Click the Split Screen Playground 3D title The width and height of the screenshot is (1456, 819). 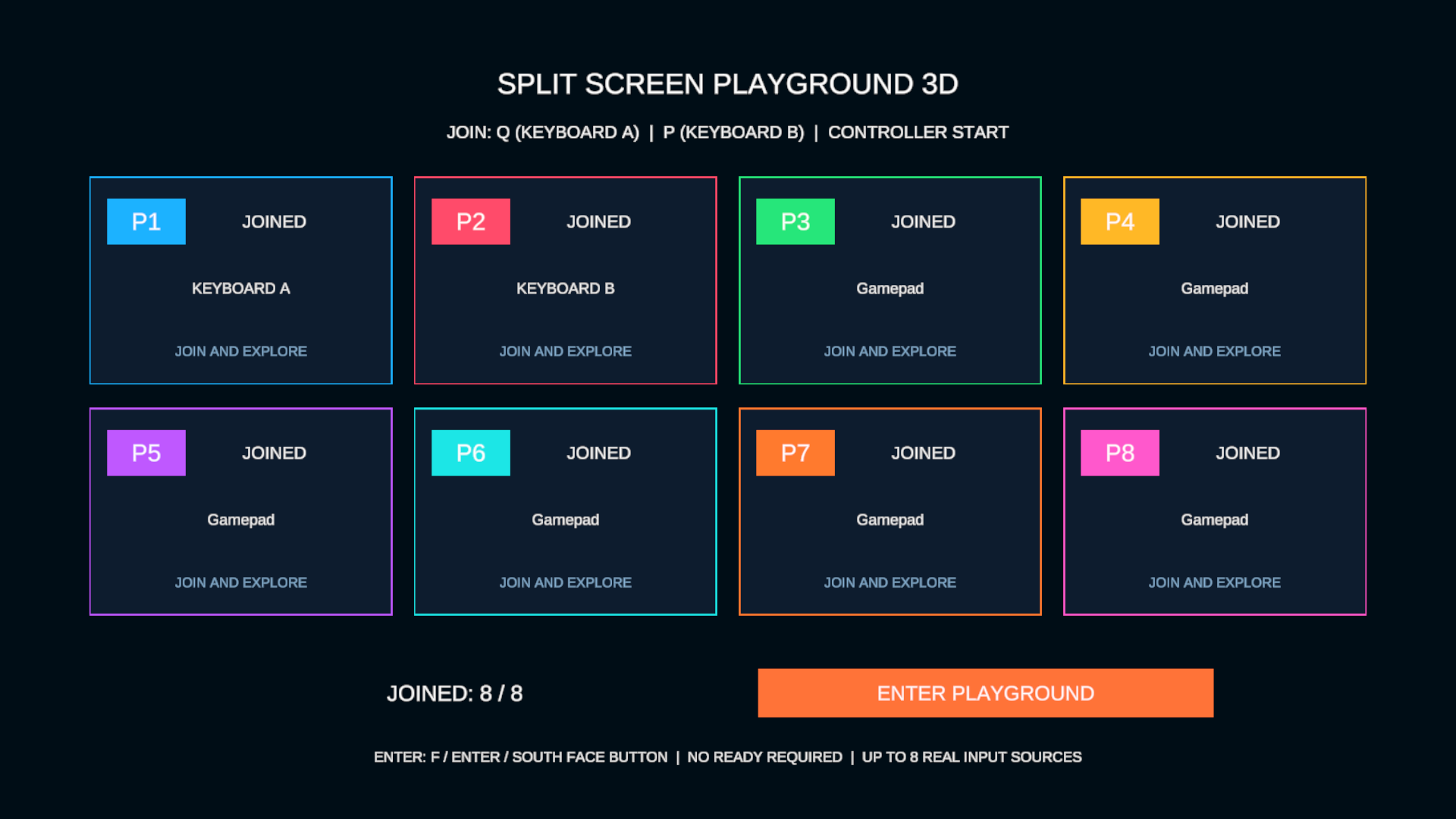click(728, 84)
